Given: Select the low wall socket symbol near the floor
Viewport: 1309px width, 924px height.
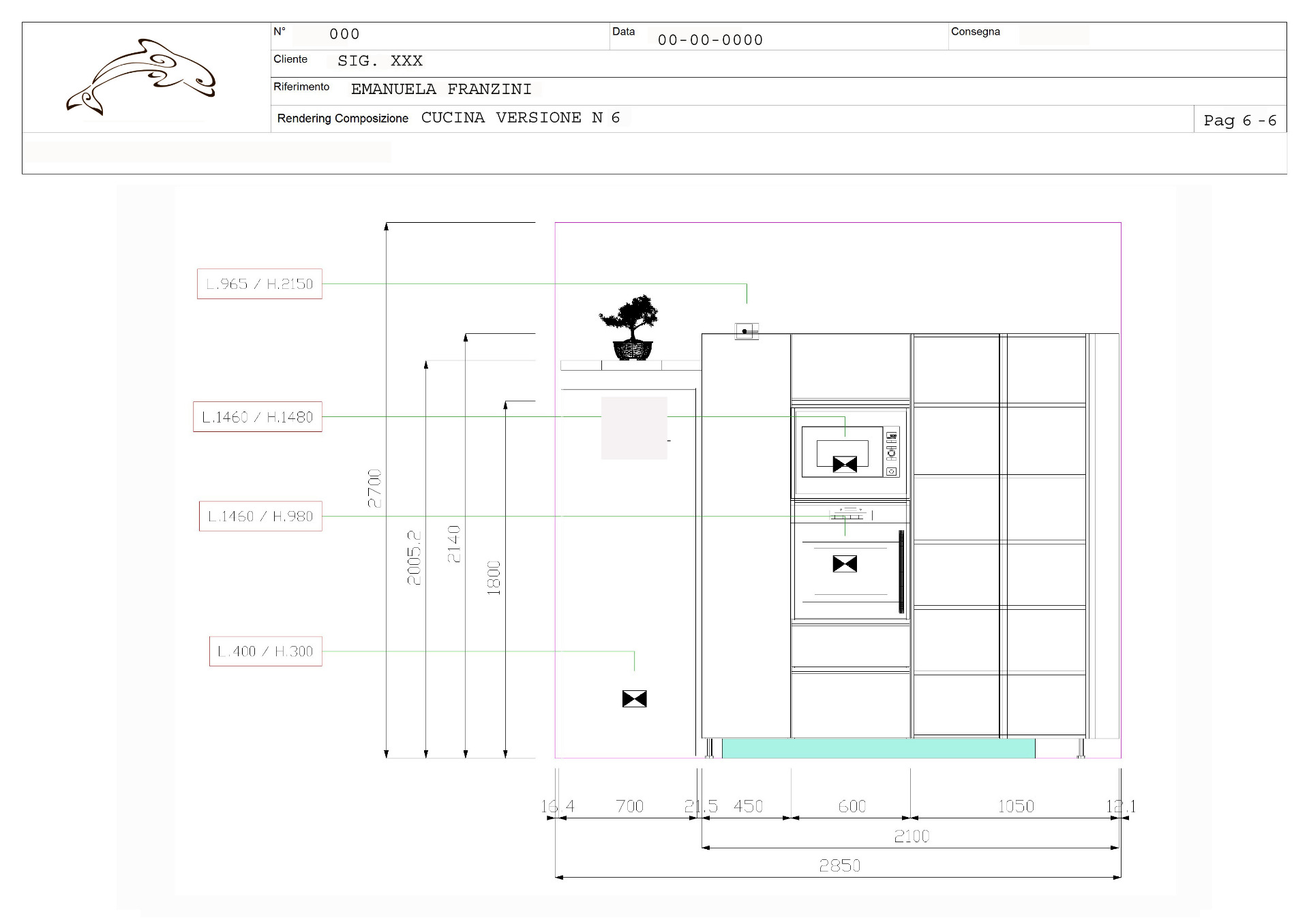Looking at the screenshot, I should [634, 698].
